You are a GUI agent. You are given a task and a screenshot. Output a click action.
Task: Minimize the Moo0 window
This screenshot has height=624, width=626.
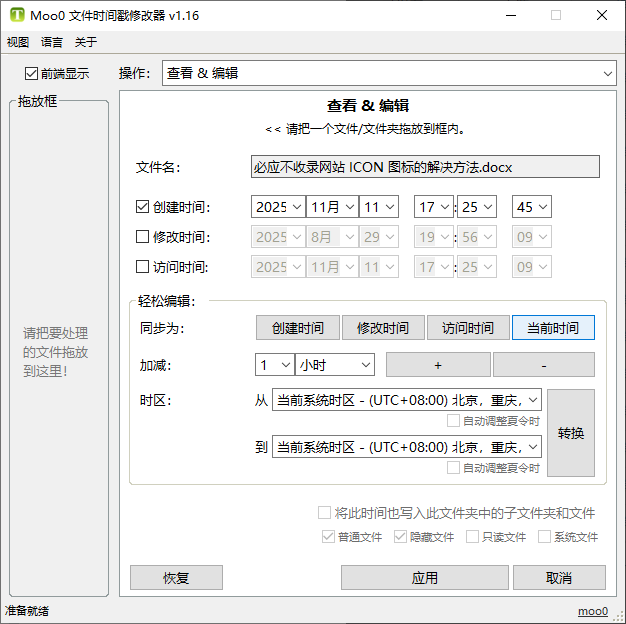(x=511, y=15)
